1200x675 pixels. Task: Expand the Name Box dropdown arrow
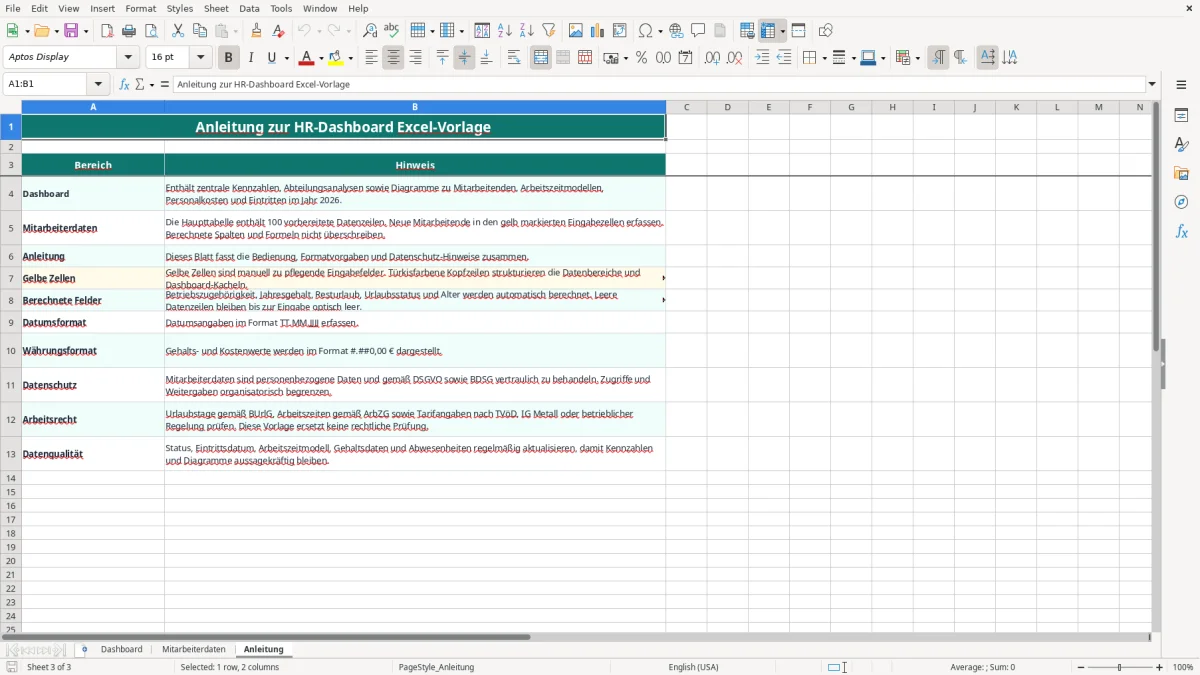tap(98, 84)
